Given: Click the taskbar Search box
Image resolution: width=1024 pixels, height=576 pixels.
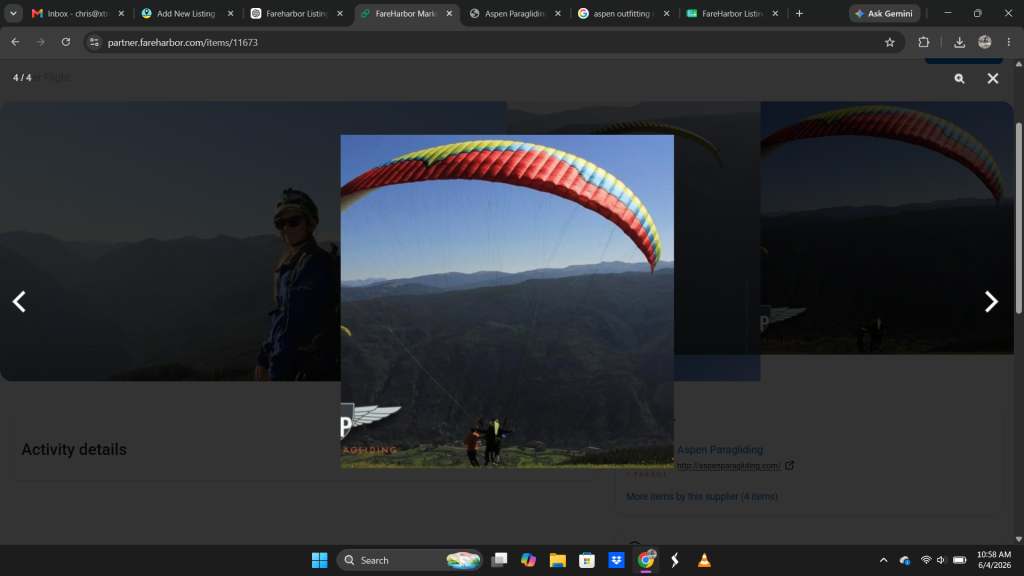Looking at the screenshot, I should [410, 560].
